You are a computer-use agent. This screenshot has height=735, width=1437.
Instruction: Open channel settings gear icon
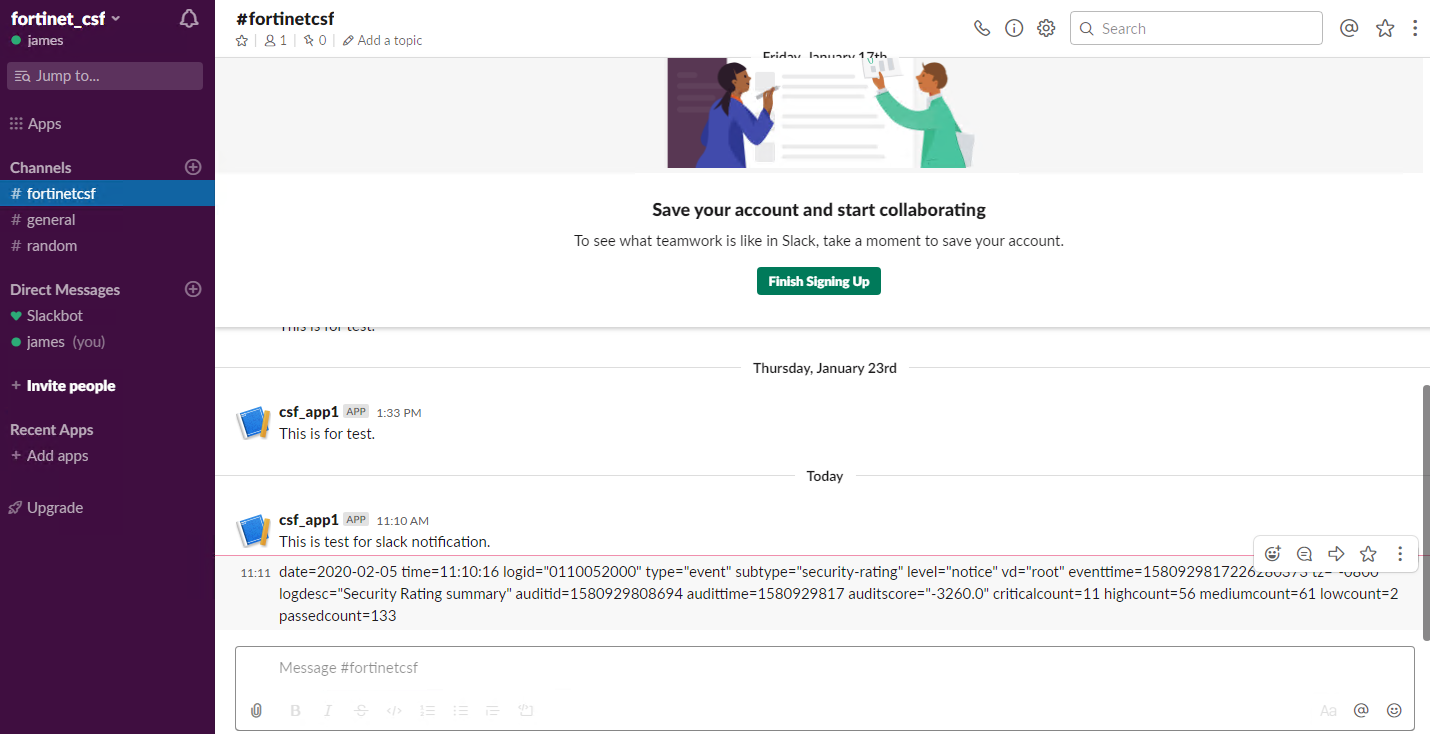(x=1046, y=28)
